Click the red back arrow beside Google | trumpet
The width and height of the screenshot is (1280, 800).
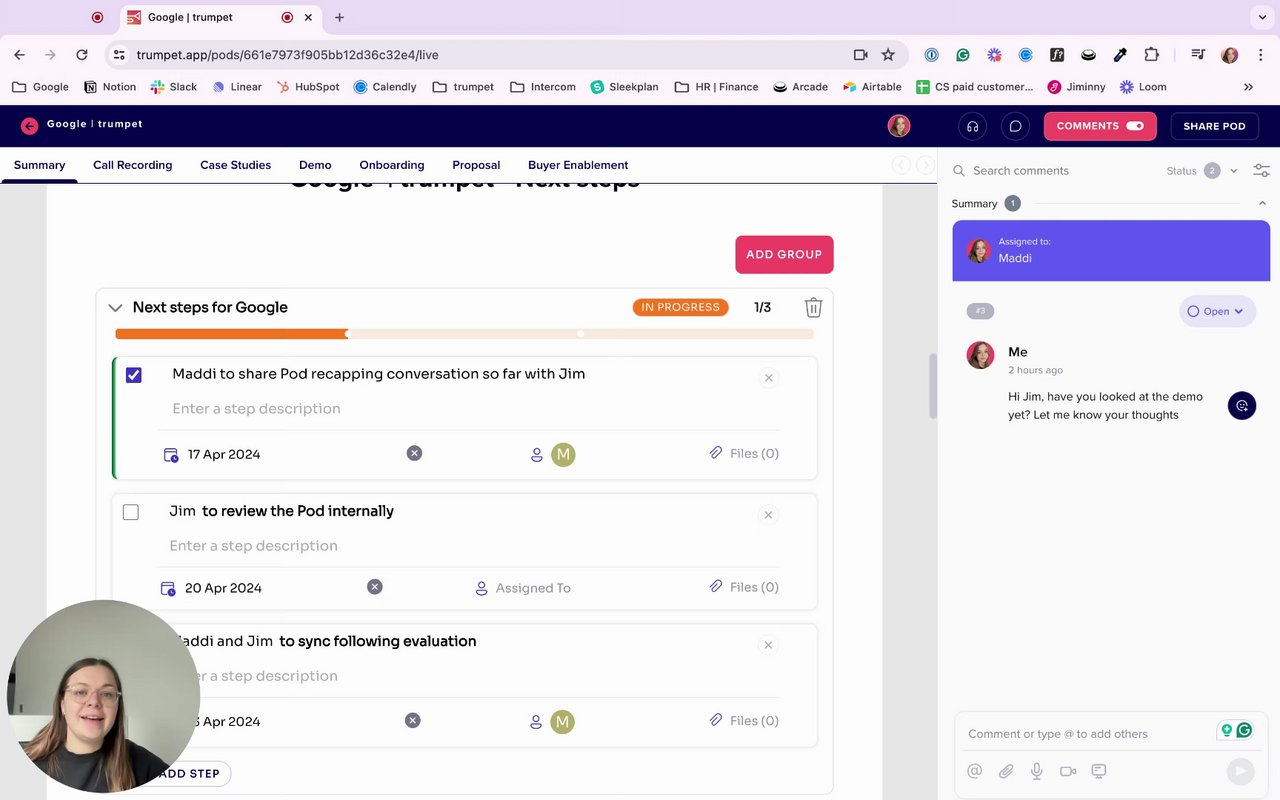tap(29, 125)
